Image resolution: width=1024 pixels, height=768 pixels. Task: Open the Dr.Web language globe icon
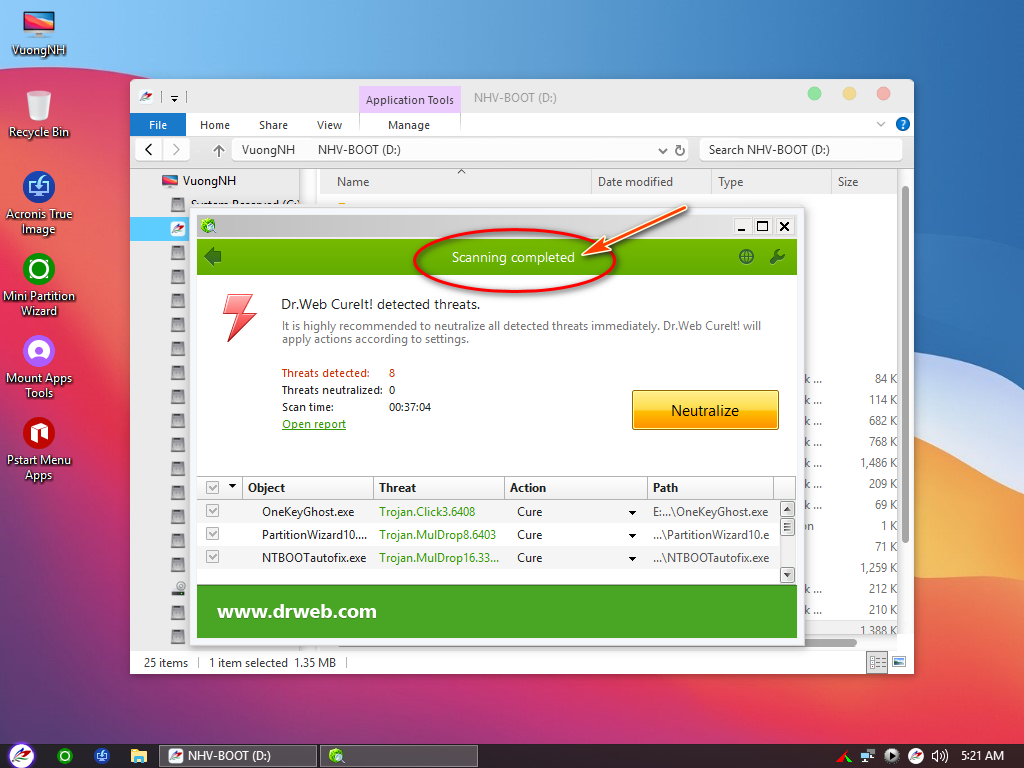tap(746, 257)
